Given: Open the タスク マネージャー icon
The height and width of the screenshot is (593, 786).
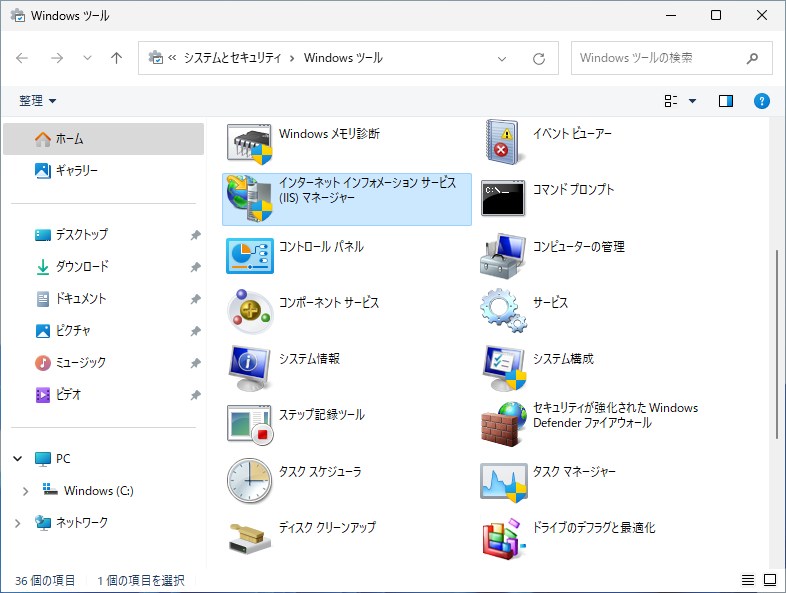Looking at the screenshot, I should [503, 482].
